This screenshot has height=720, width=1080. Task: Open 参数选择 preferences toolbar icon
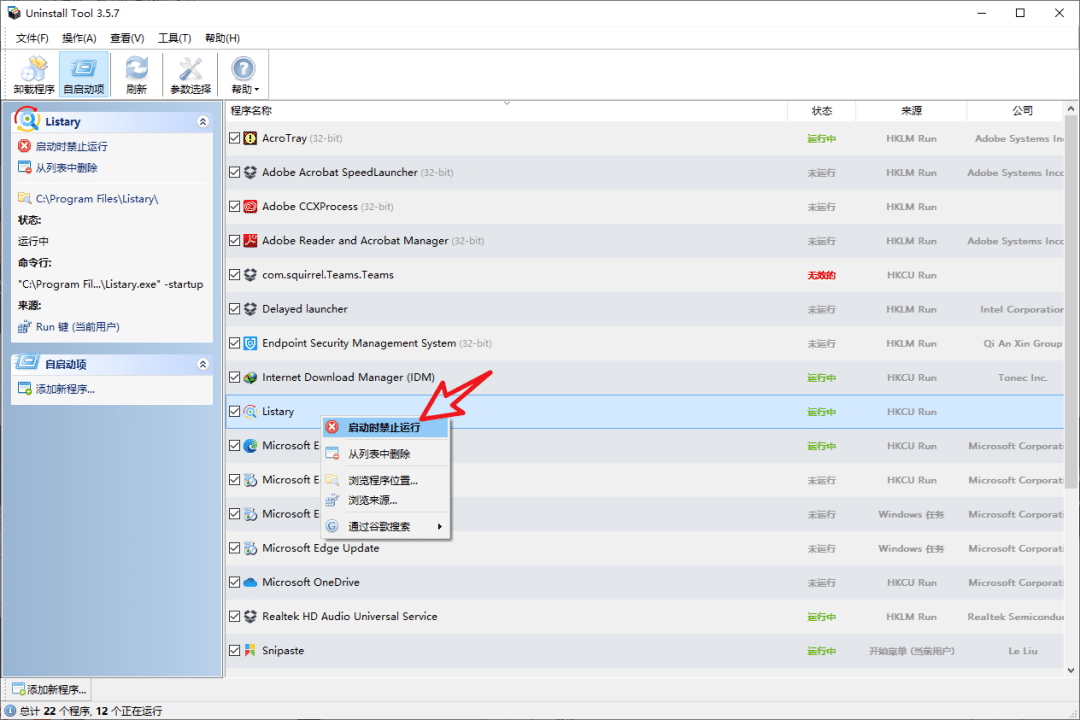(x=191, y=74)
